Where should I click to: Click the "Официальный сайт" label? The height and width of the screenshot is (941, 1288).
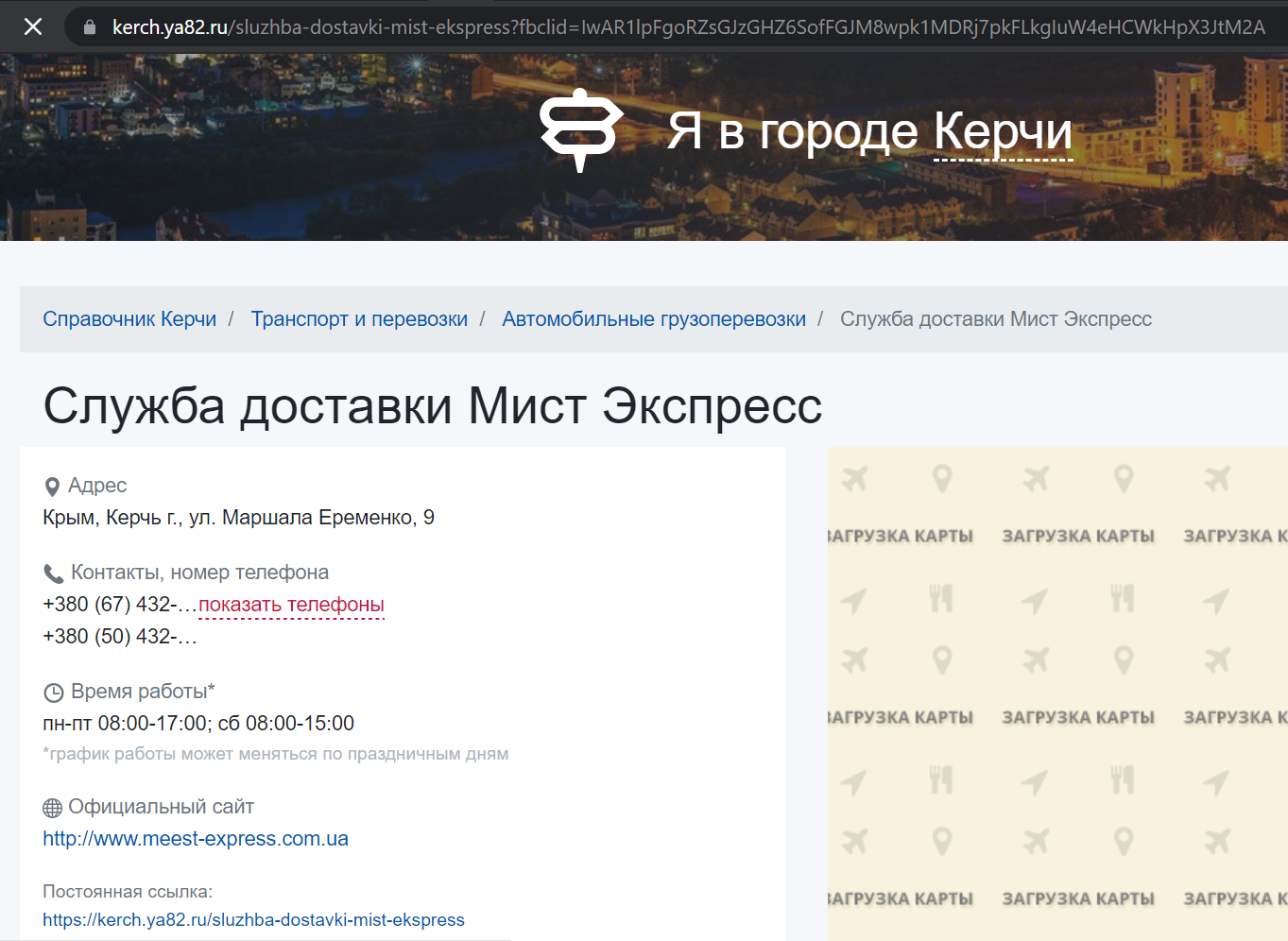click(x=162, y=807)
